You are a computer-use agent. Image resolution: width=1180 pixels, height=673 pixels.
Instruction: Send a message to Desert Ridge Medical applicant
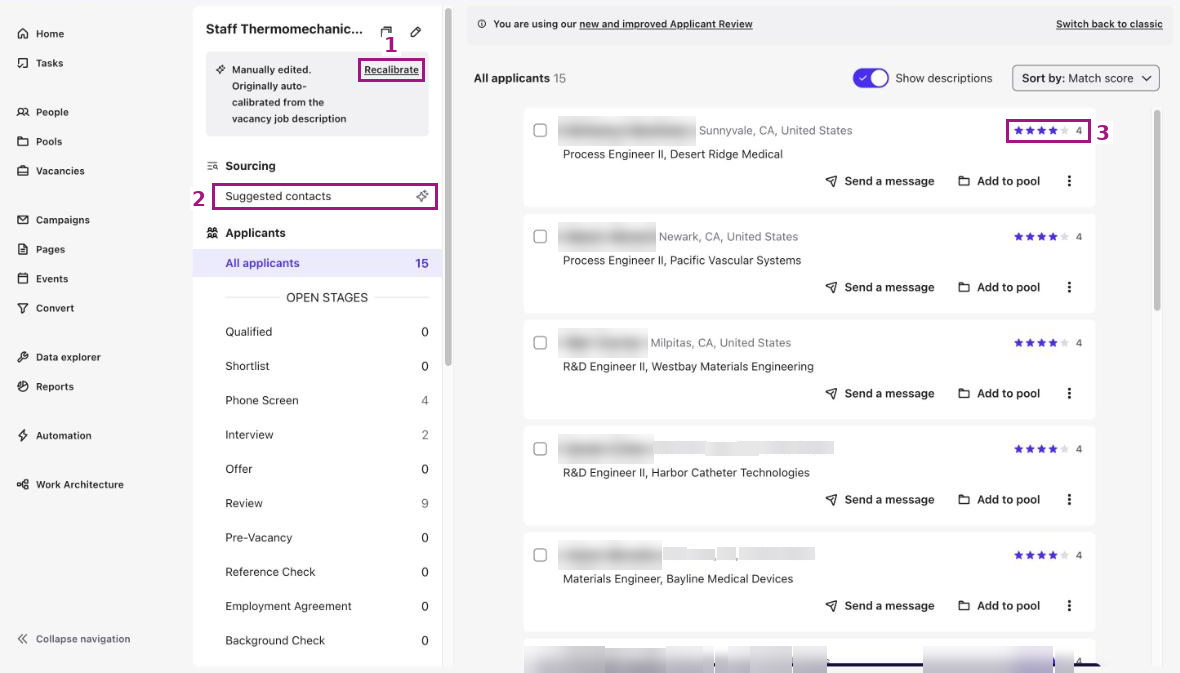click(x=880, y=181)
